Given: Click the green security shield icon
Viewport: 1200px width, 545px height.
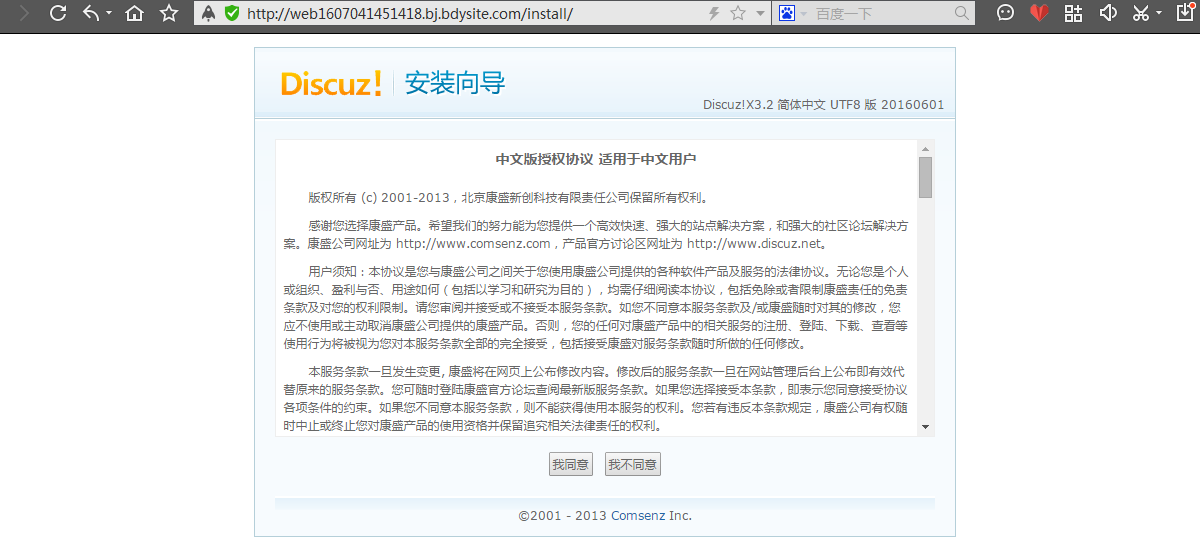Looking at the screenshot, I should tap(231, 14).
